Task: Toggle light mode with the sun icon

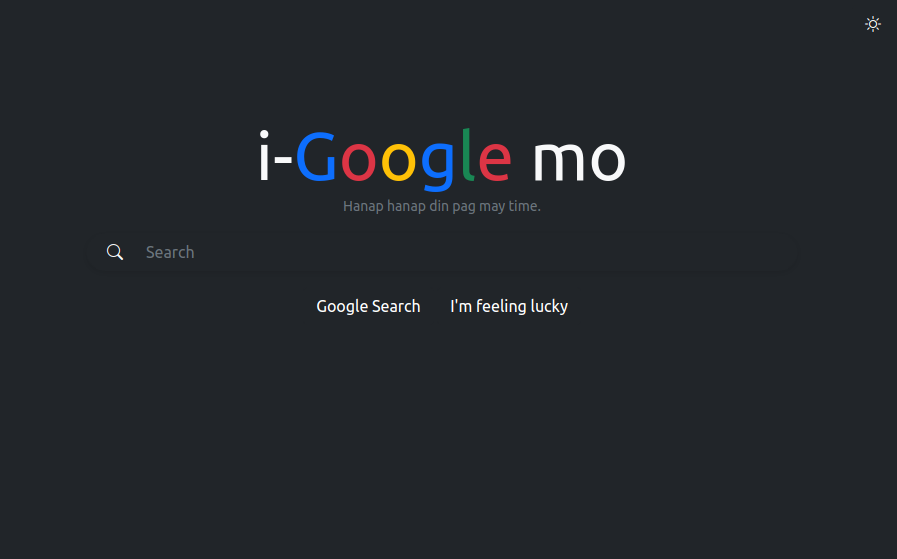Action: 872,24
